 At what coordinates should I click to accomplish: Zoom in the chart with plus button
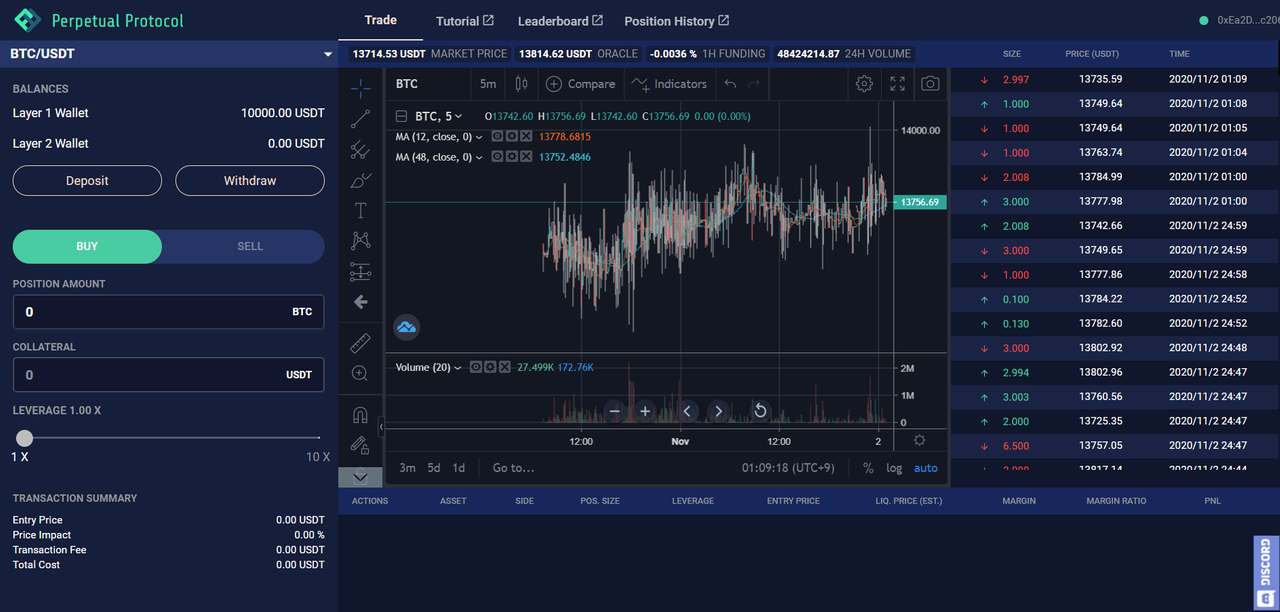point(645,411)
